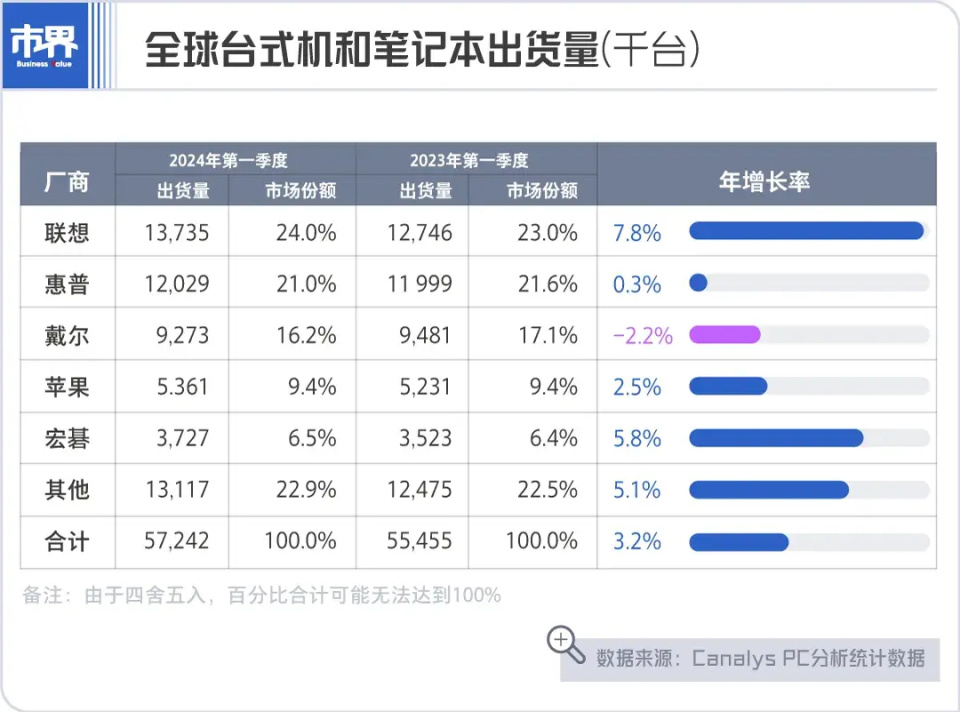Click the 其他 row label

pos(67,490)
